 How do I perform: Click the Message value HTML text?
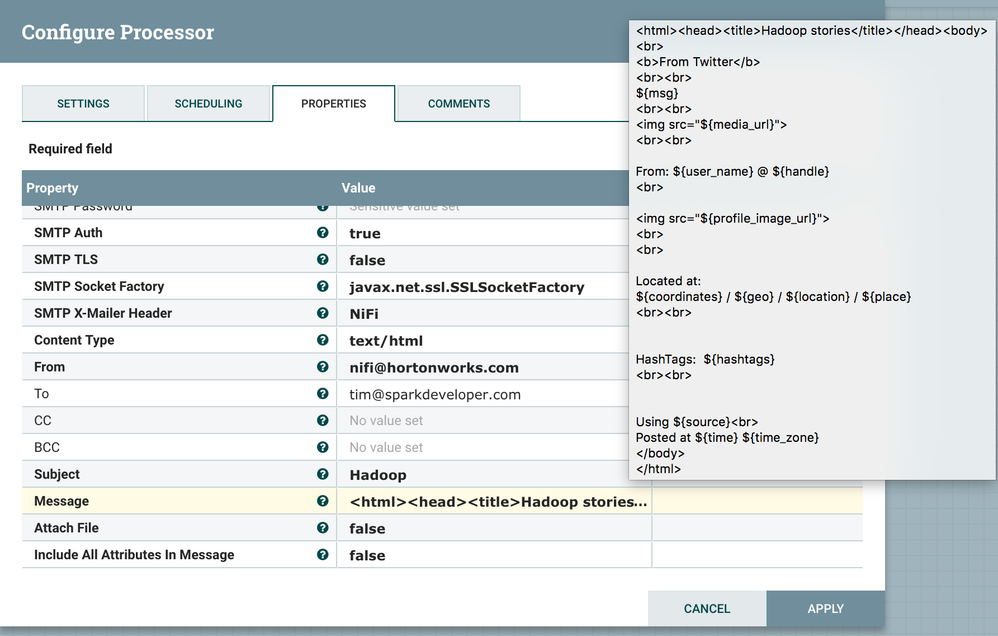[x=498, y=502]
